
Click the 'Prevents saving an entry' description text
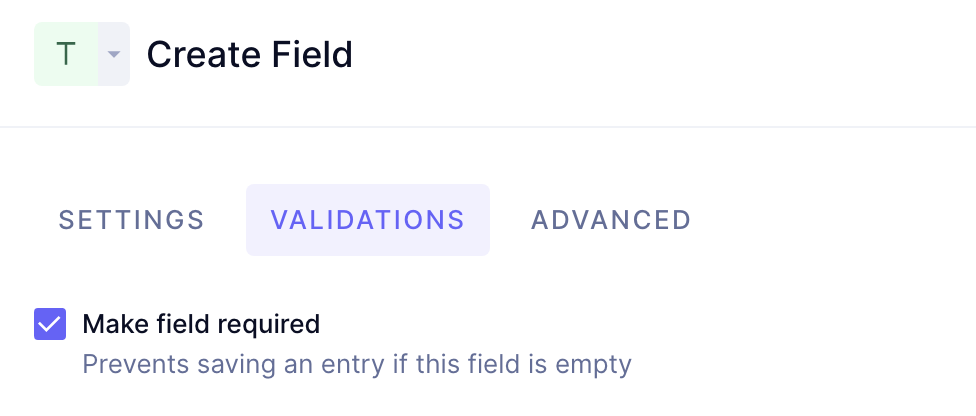coord(357,364)
